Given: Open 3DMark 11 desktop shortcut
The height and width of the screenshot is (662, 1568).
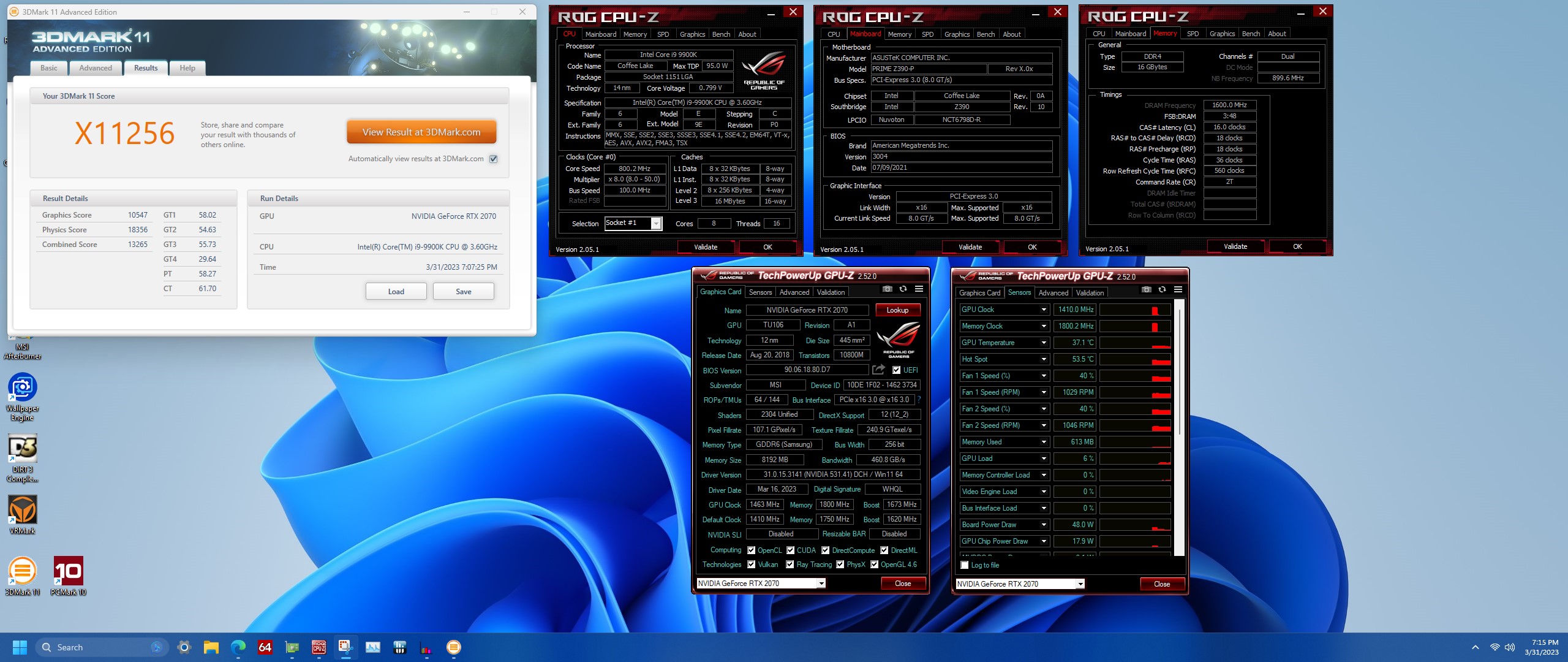Looking at the screenshot, I should (x=22, y=576).
